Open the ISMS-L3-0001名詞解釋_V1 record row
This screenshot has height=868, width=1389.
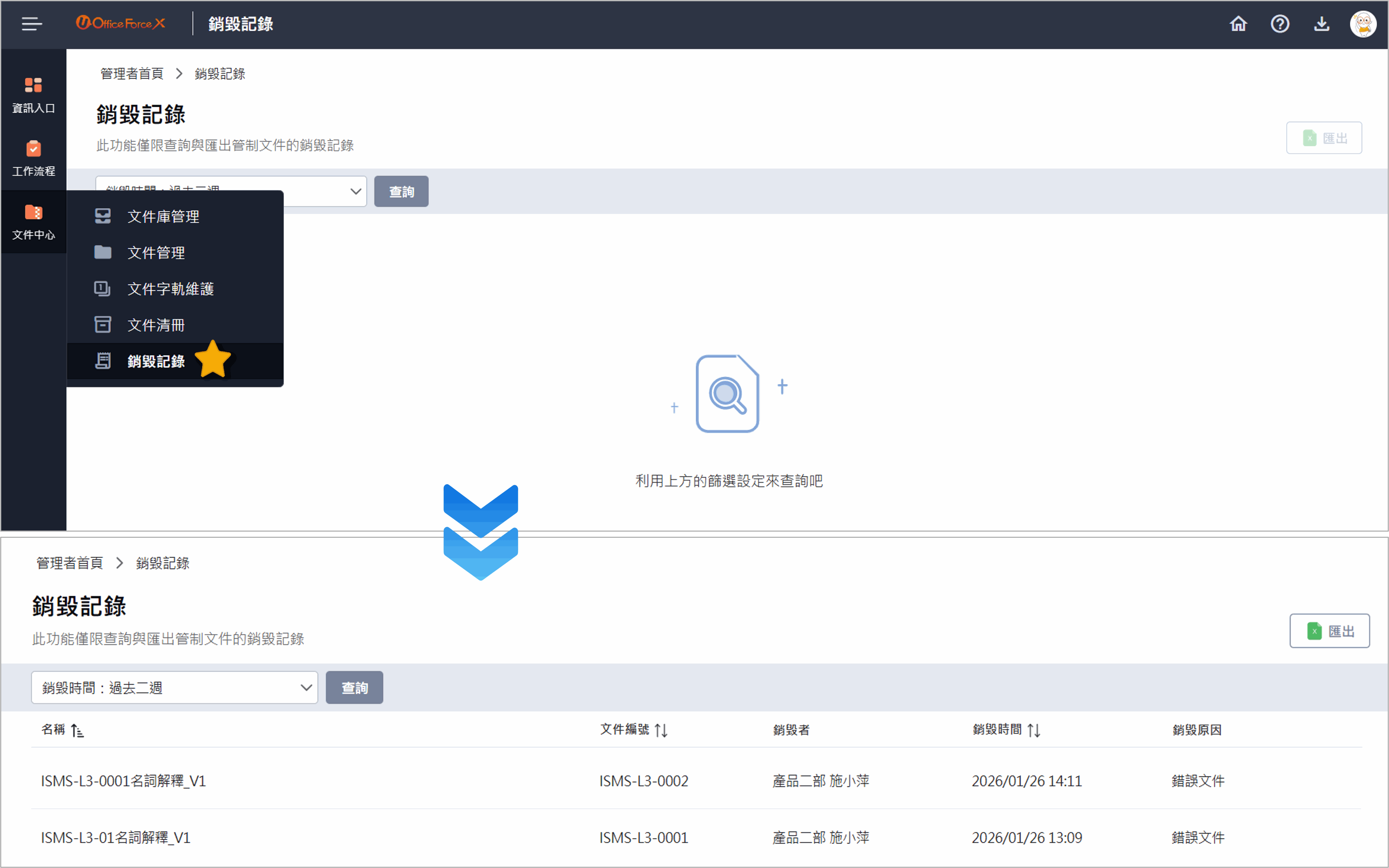pos(123,781)
